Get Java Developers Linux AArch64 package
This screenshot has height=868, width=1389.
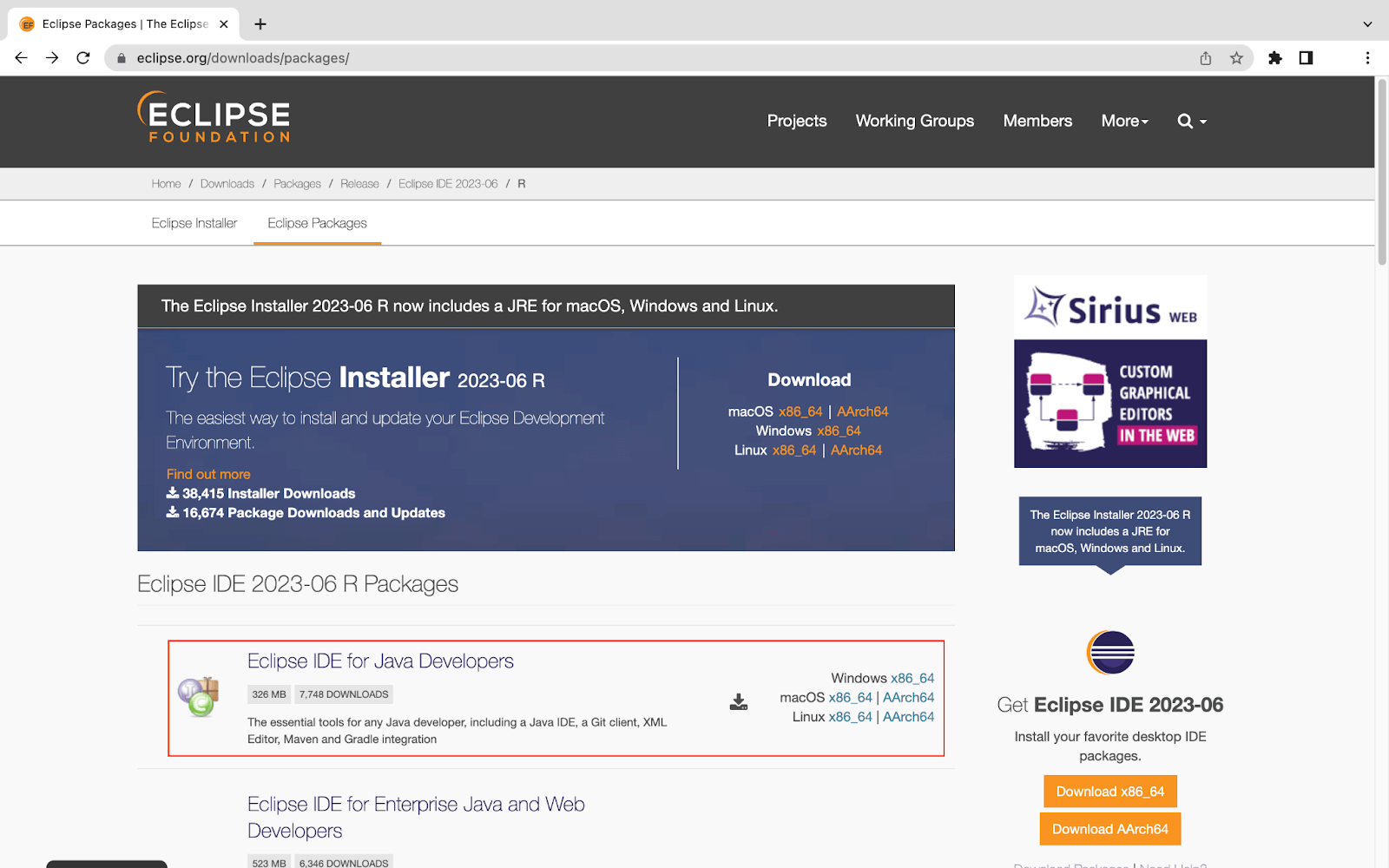click(909, 717)
